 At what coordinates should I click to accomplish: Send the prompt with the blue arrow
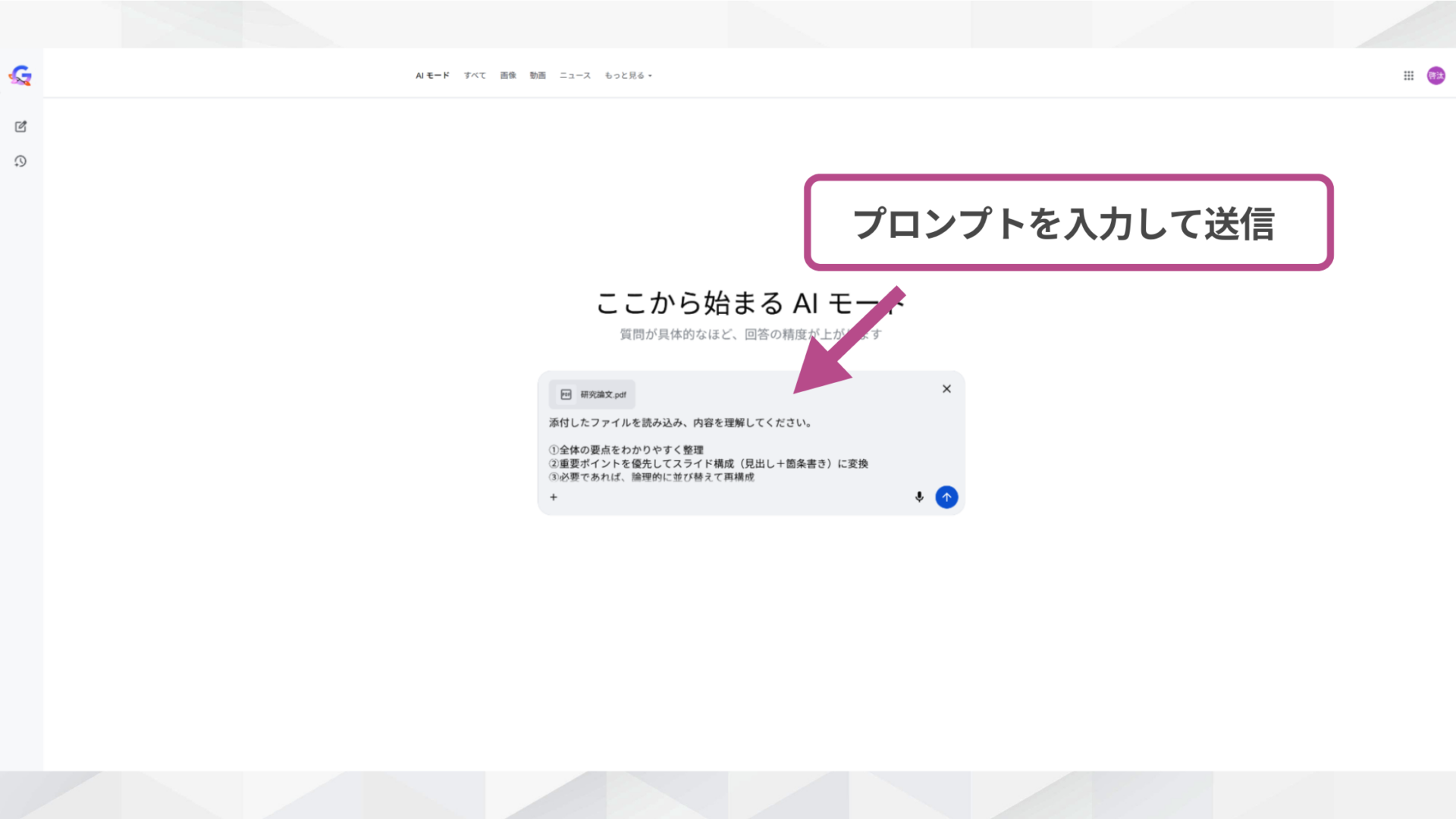946,497
